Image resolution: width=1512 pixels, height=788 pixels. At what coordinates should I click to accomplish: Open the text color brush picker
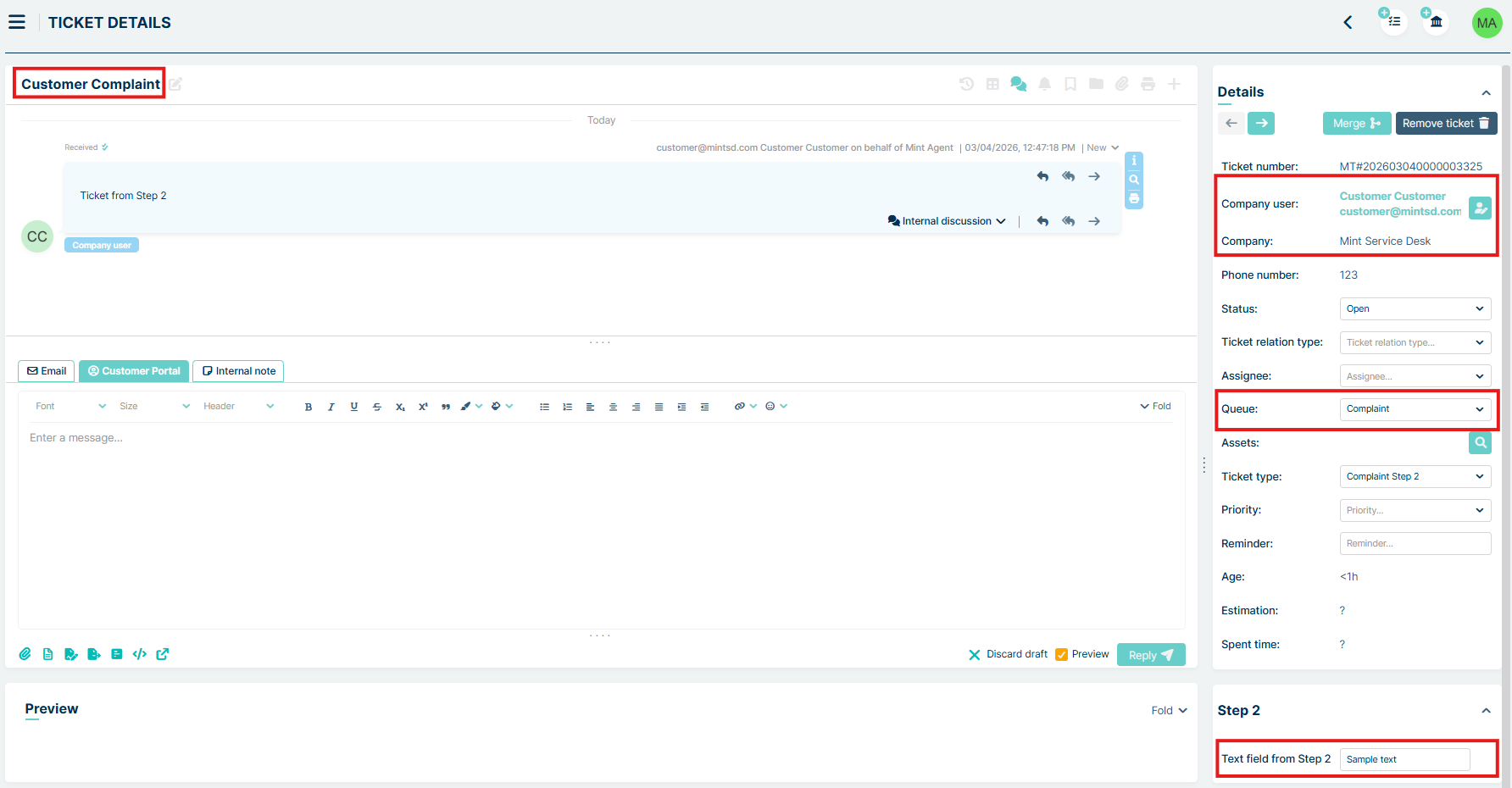click(466, 407)
